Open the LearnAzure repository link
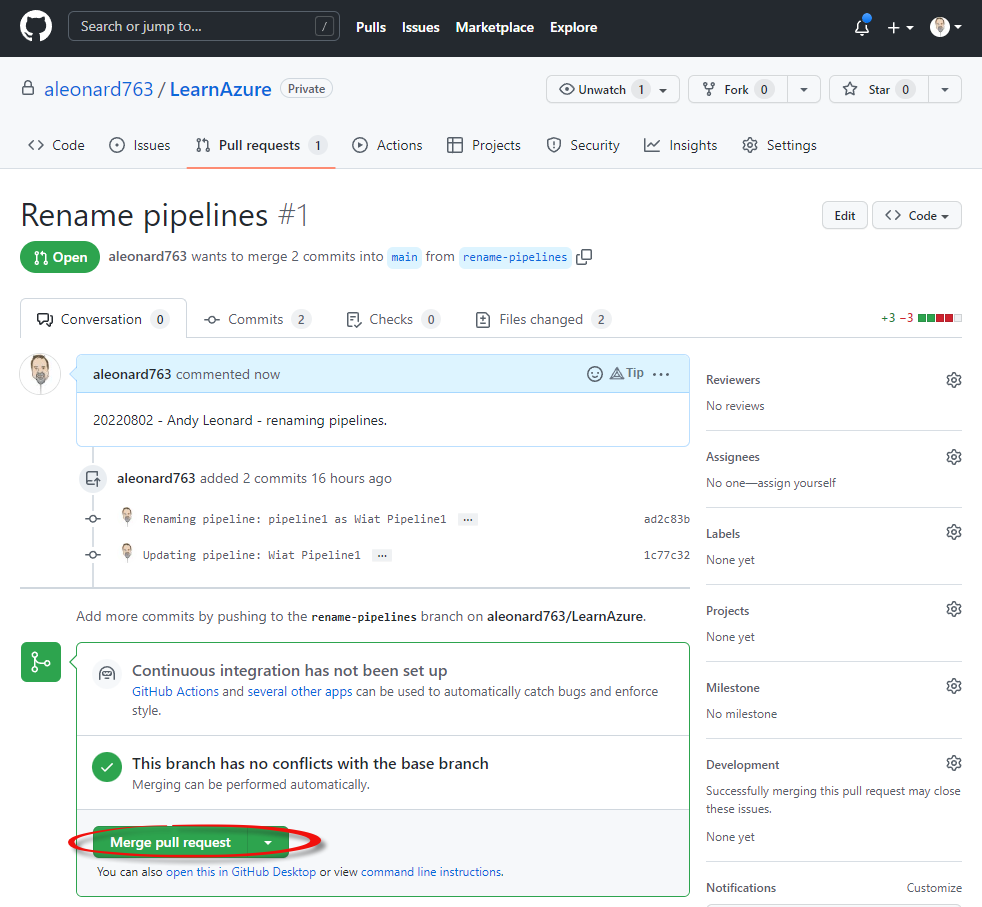The image size is (982, 907). 220,89
